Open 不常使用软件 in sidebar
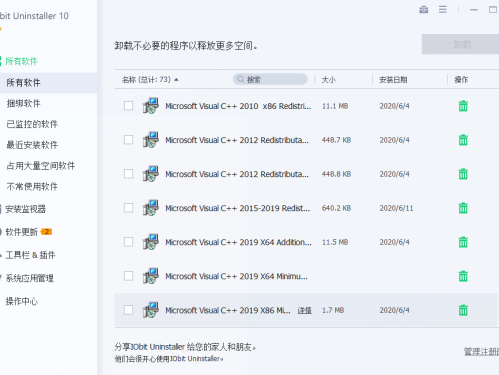The width and height of the screenshot is (499, 375). click(32, 186)
